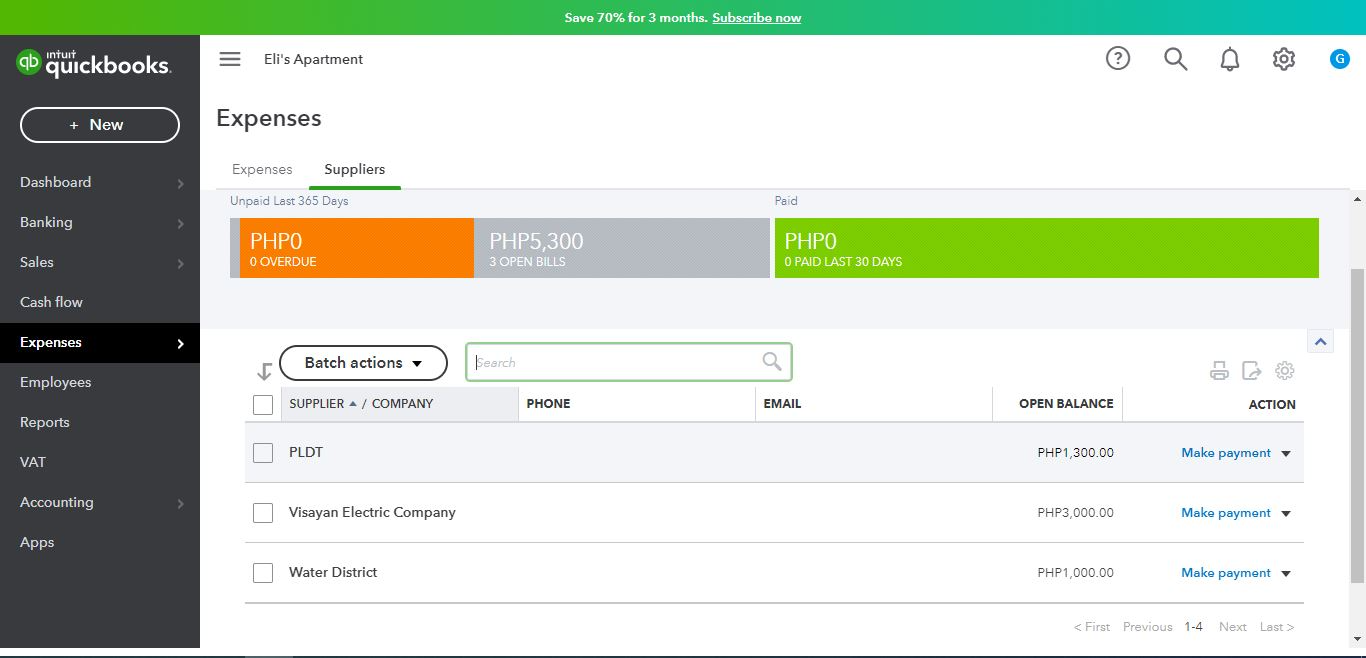Viewport: 1366px width, 658px height.
Task: Open the global search magnifier
Action: 1176,59
